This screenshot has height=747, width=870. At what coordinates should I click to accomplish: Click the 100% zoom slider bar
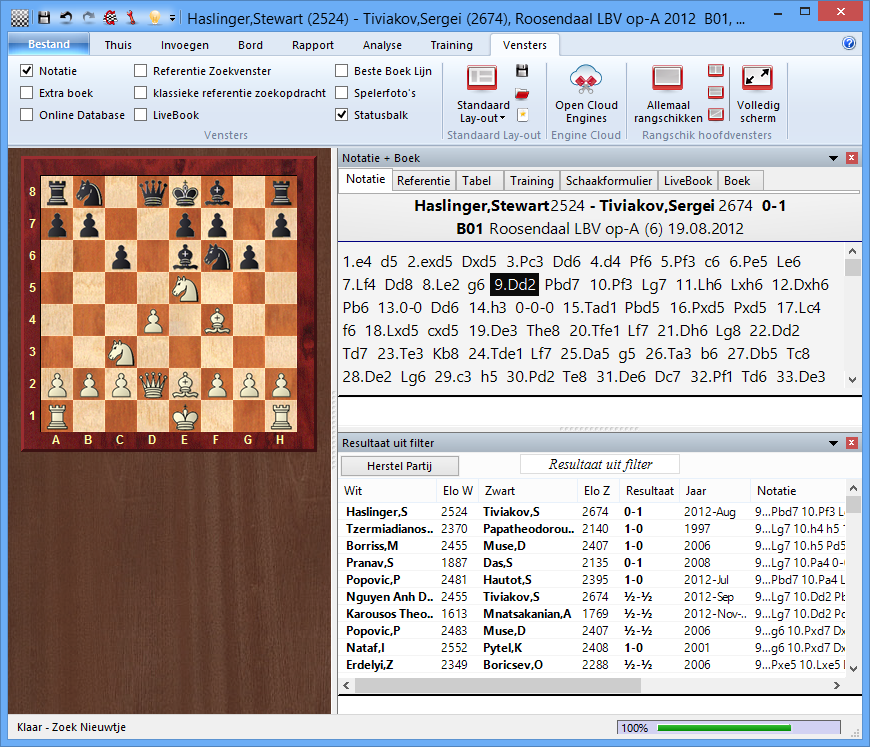tap(736, 728)
